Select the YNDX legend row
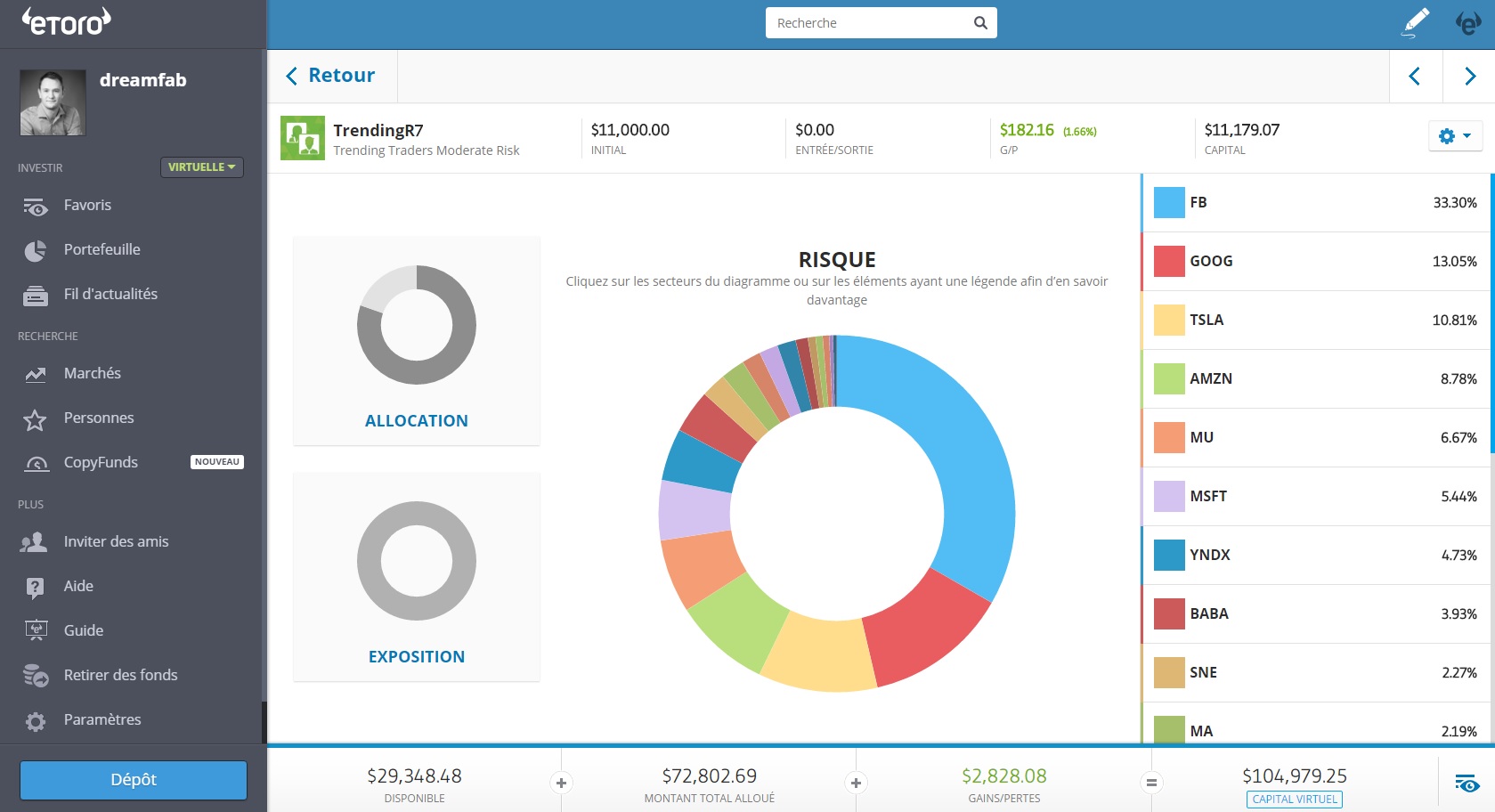Image resolution: width=1495 pixels, height=812 pixels. 1316,556
